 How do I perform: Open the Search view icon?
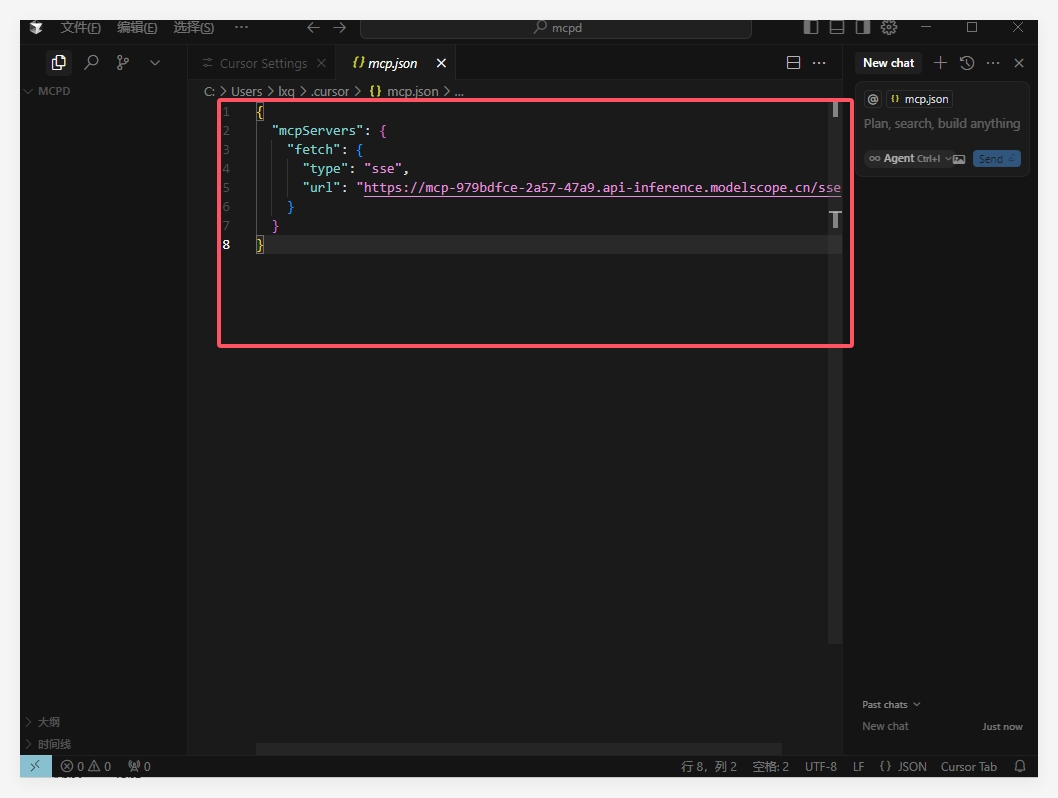91,62
